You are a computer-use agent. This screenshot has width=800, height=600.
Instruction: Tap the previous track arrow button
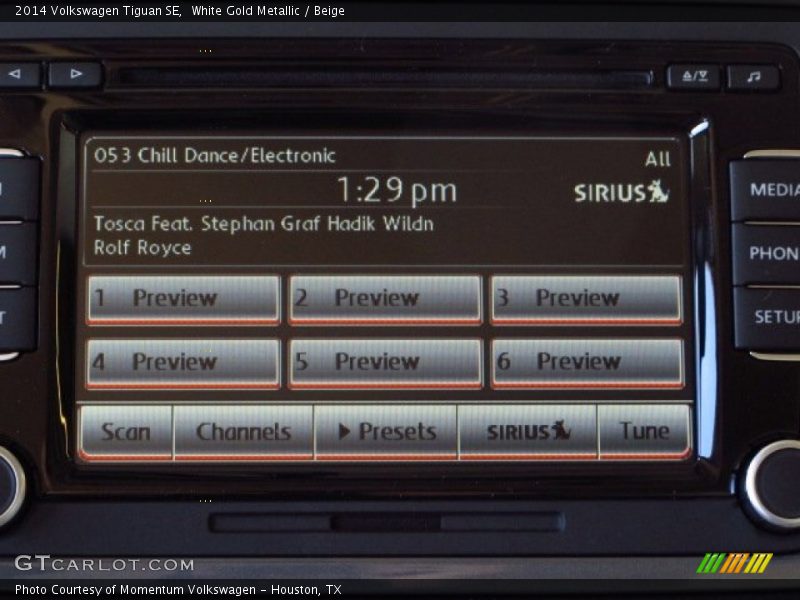[18, 74]
